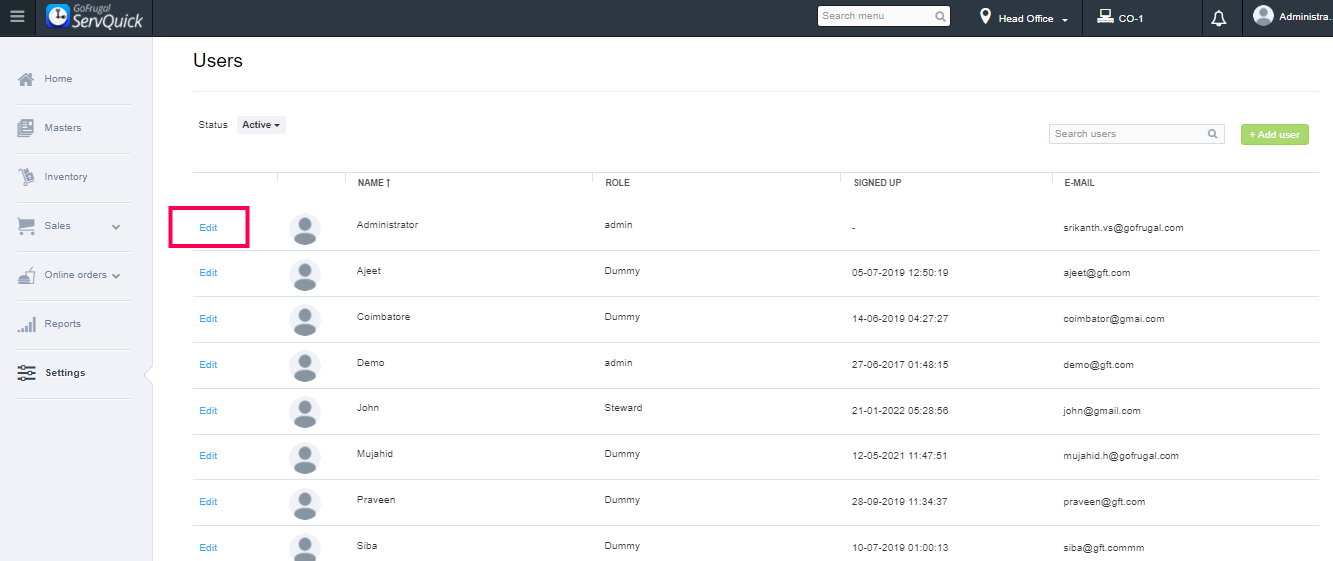Click signed up date 12-05-2021 11:47:51
Screen dimensions: 1333x561
(x=900, y=456)
